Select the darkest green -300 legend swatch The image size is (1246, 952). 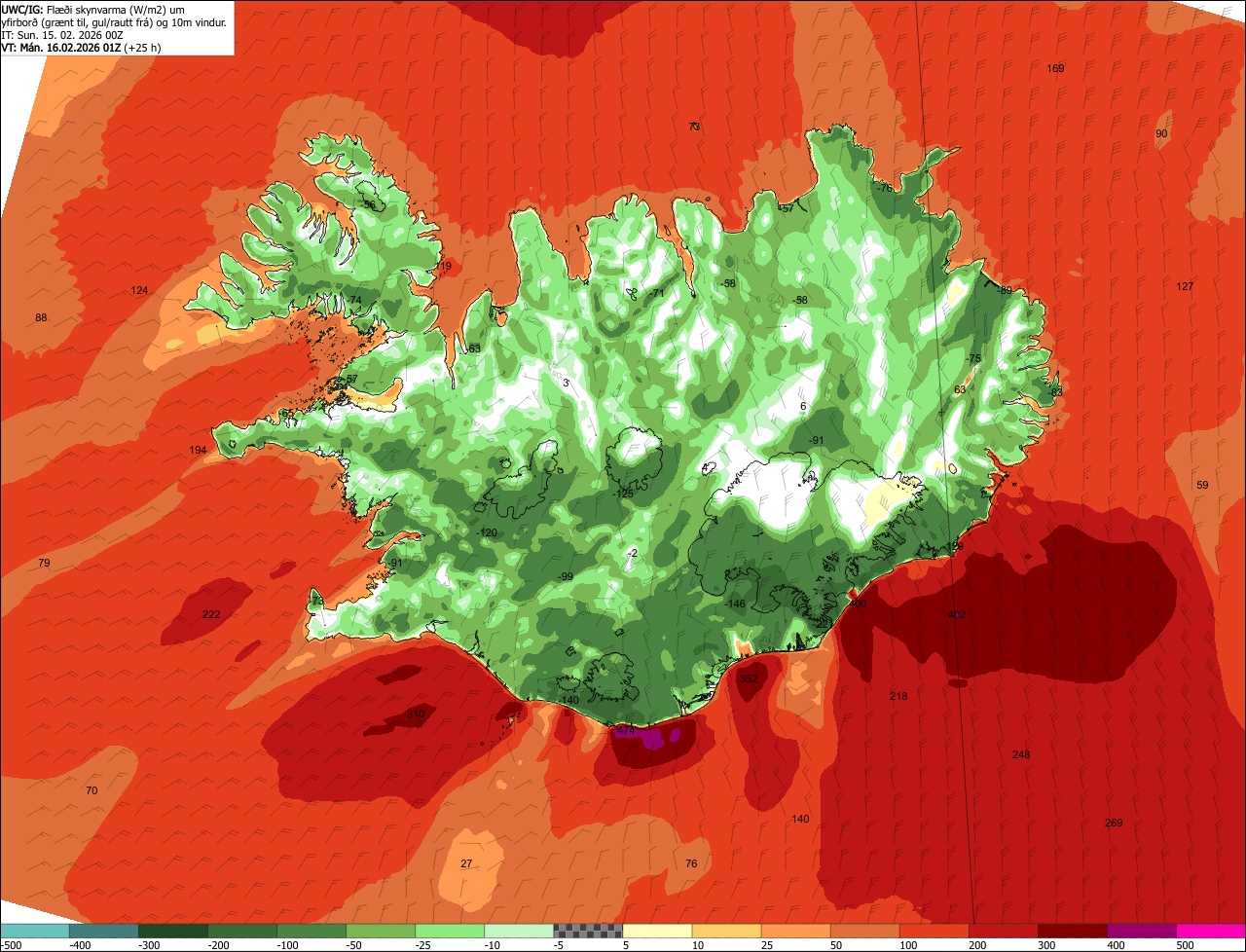coord(172,931)
